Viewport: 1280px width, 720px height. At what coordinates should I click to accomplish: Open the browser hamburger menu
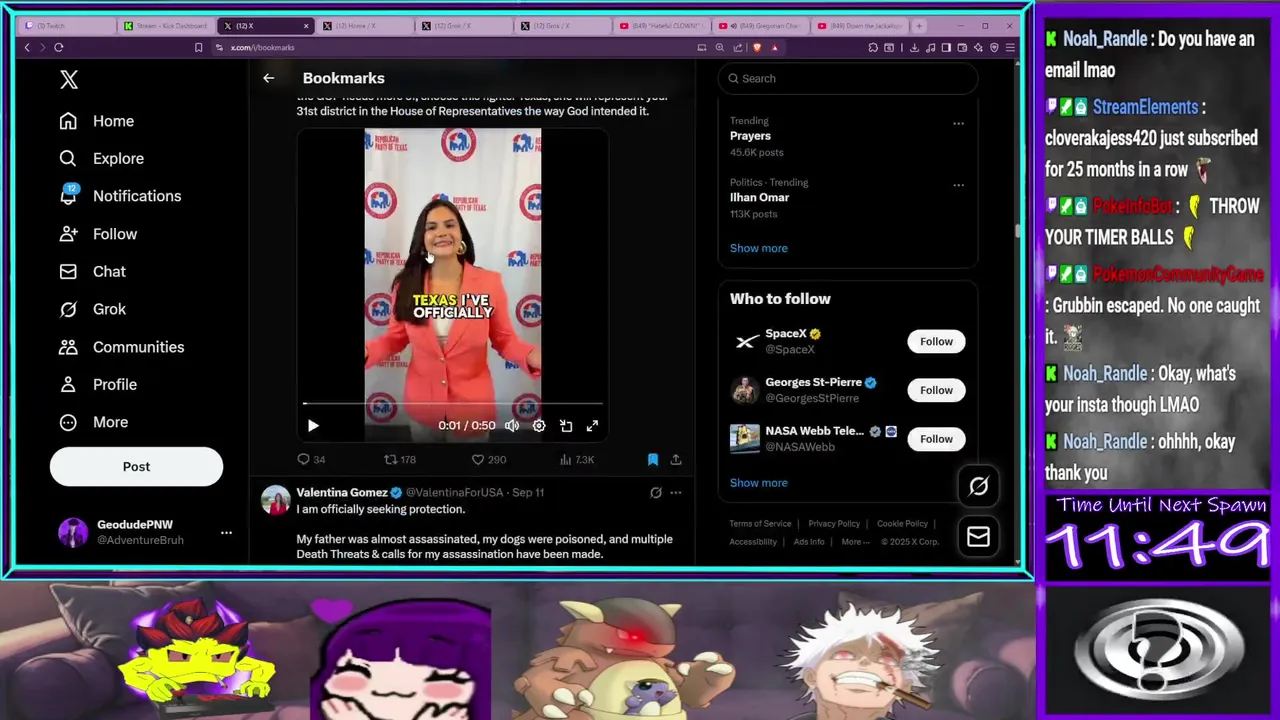point(1010,47)
